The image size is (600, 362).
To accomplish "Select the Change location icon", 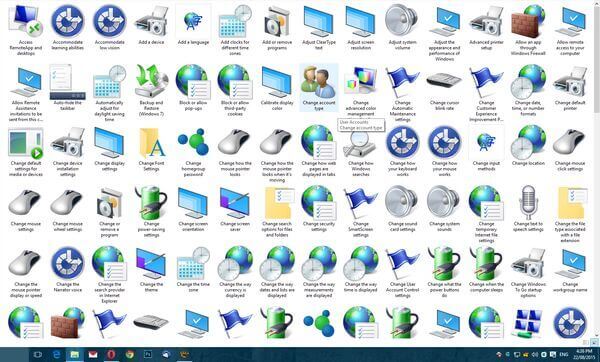I will point(528,142).
